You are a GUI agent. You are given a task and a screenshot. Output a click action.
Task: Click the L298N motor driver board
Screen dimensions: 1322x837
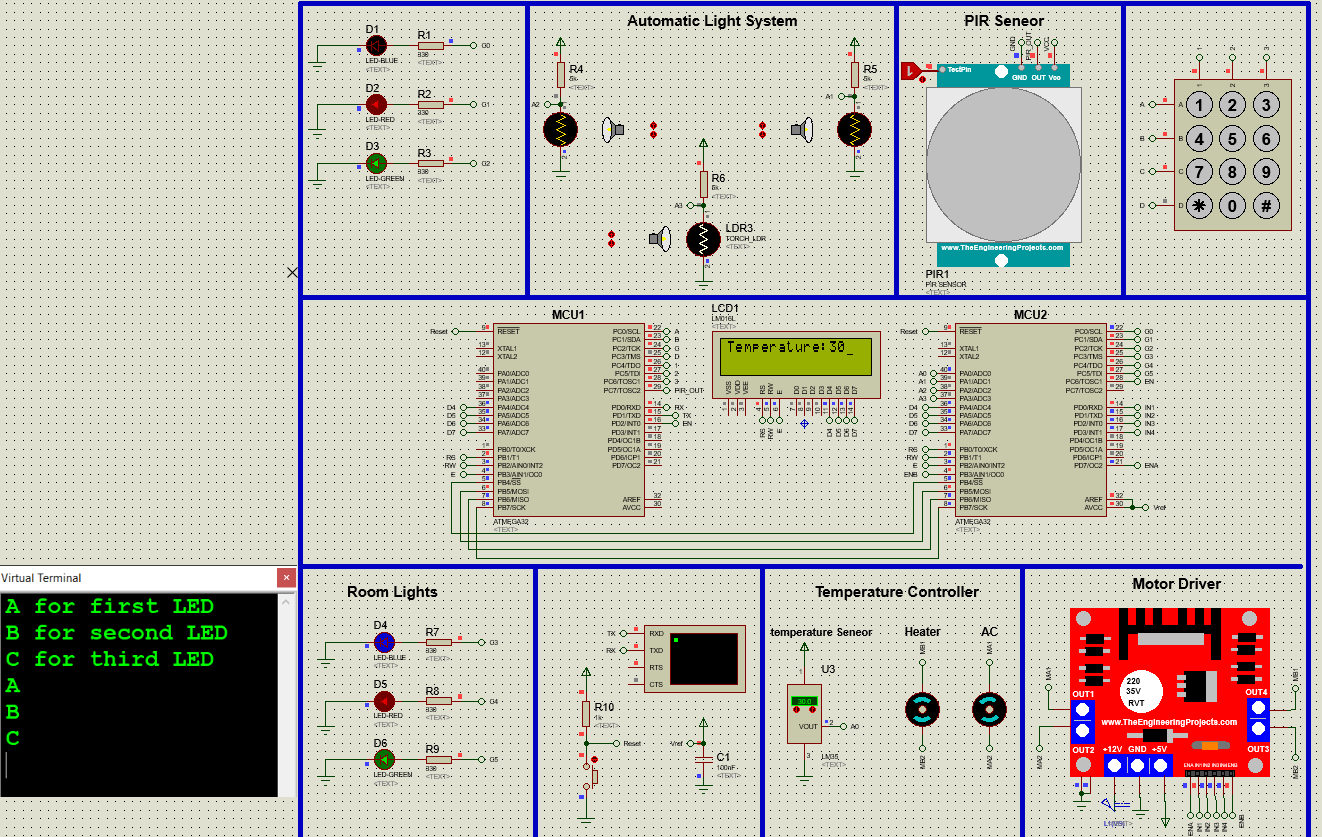(x=1170, y=690)
